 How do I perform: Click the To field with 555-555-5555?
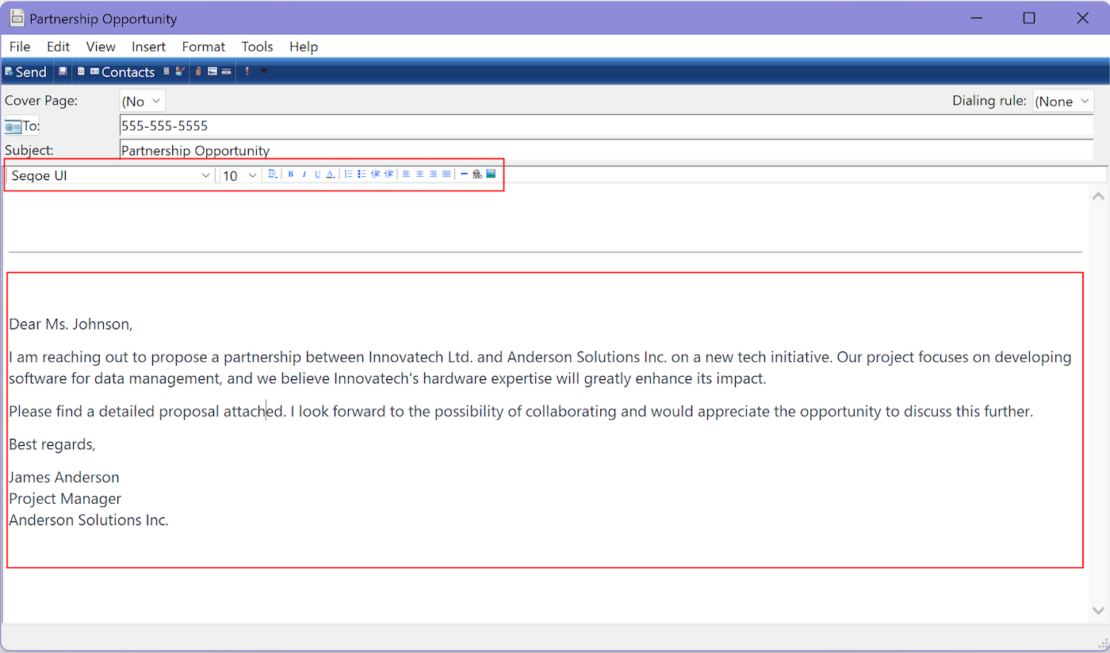point(606,126)
